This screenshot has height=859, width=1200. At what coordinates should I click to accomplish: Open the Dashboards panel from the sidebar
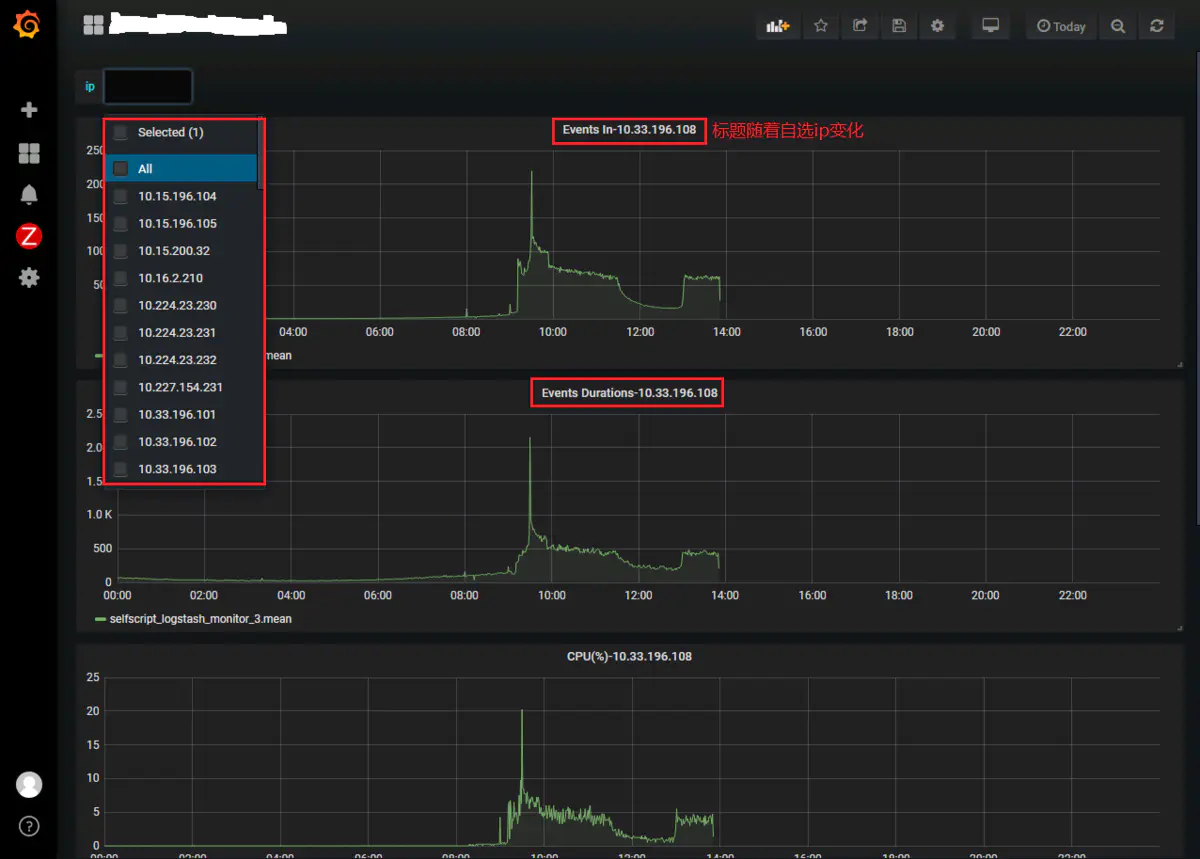click(28, 152)
